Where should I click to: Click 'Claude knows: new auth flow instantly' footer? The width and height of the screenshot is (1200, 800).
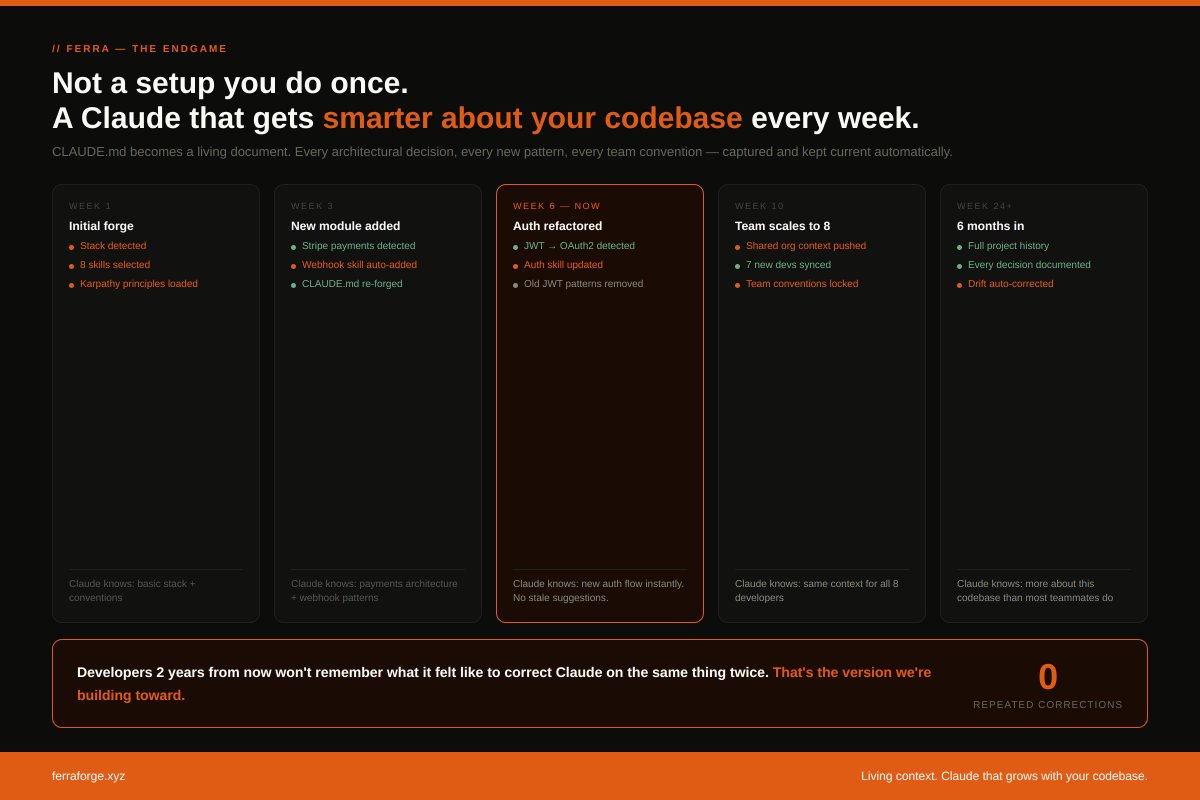pyautogui.click(x=598, y=590)
